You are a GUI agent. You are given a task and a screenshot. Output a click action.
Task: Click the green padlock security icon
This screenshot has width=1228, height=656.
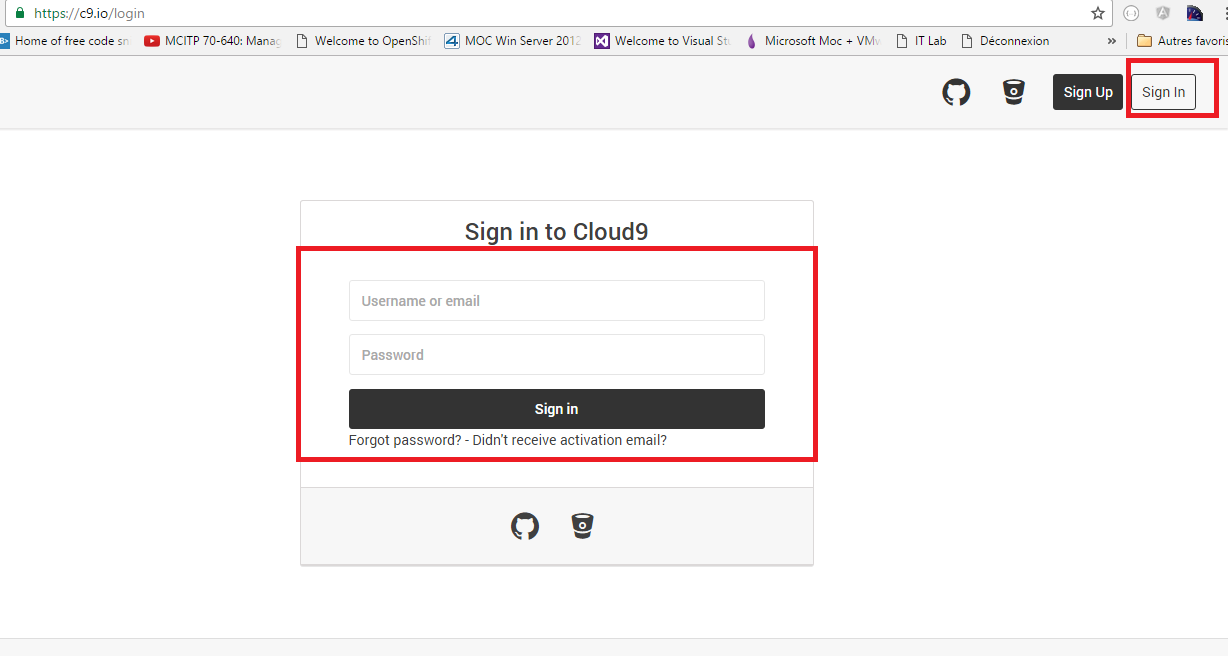coord(19,13)
